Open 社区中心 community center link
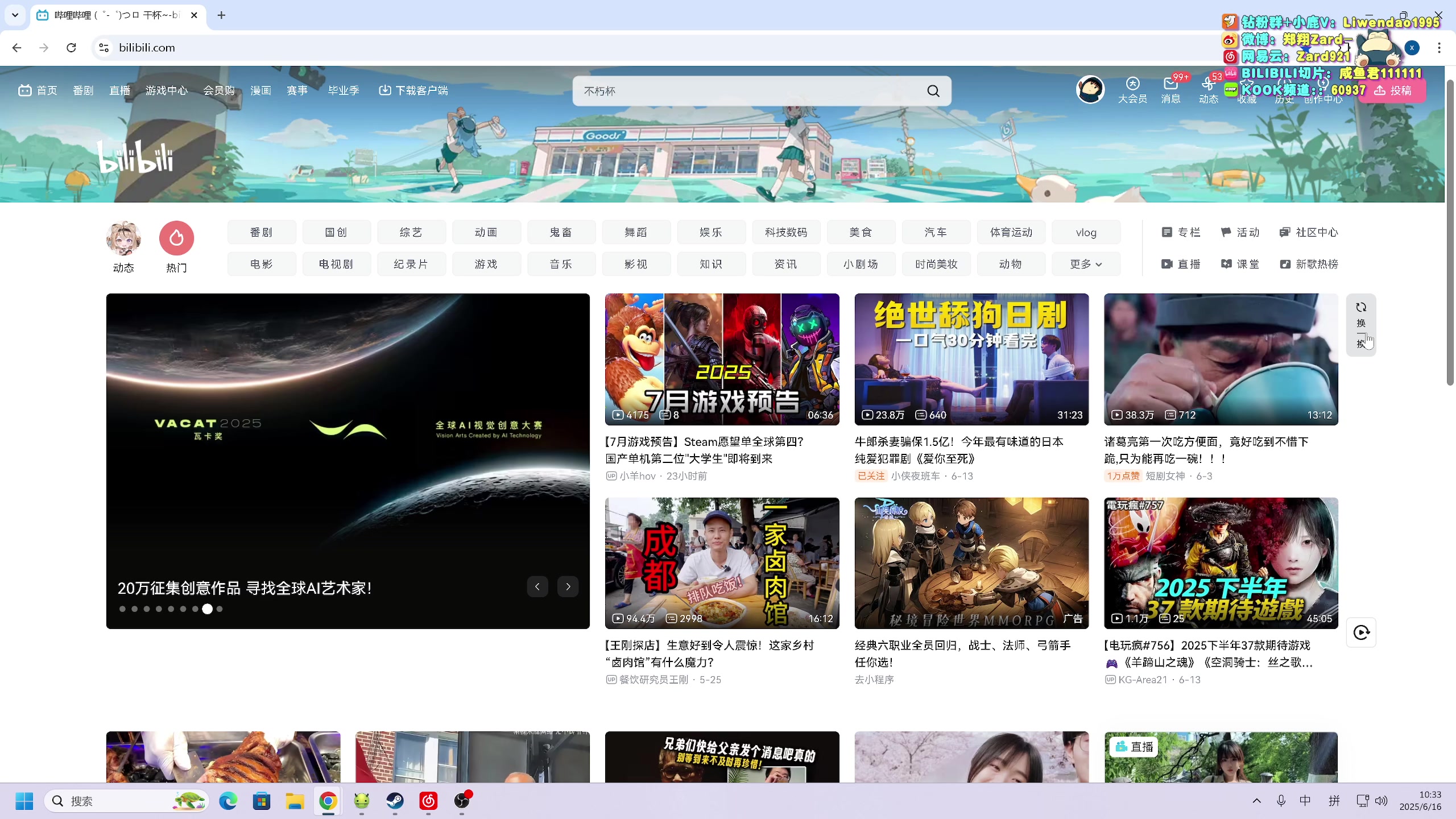 point(1309,232)
